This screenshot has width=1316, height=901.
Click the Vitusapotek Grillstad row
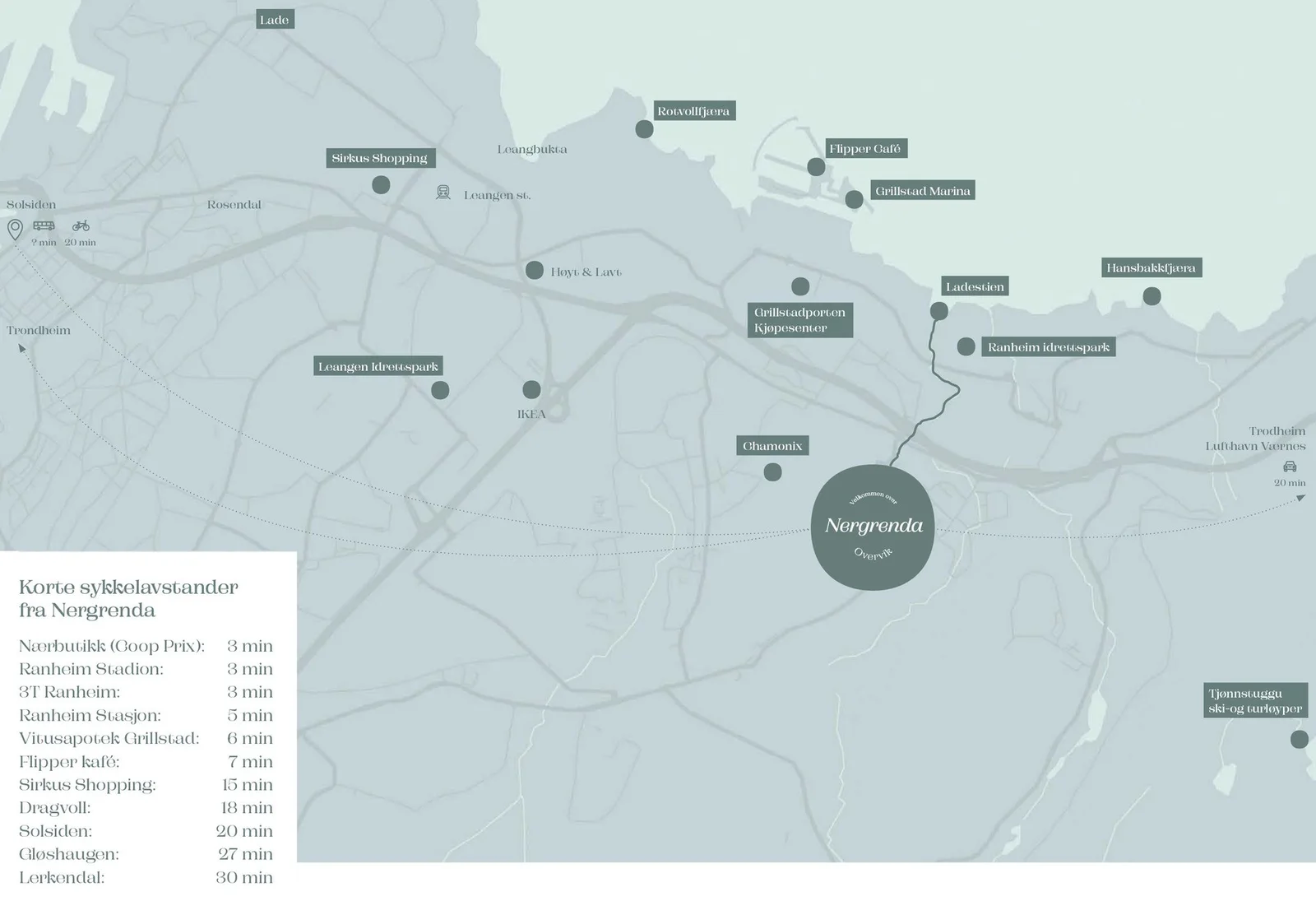click(146, 738)
